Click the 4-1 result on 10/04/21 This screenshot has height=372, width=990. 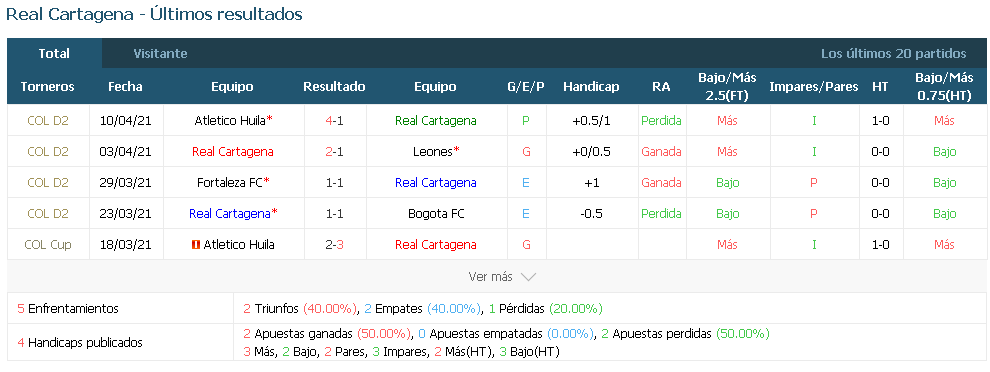click(334, 121)
